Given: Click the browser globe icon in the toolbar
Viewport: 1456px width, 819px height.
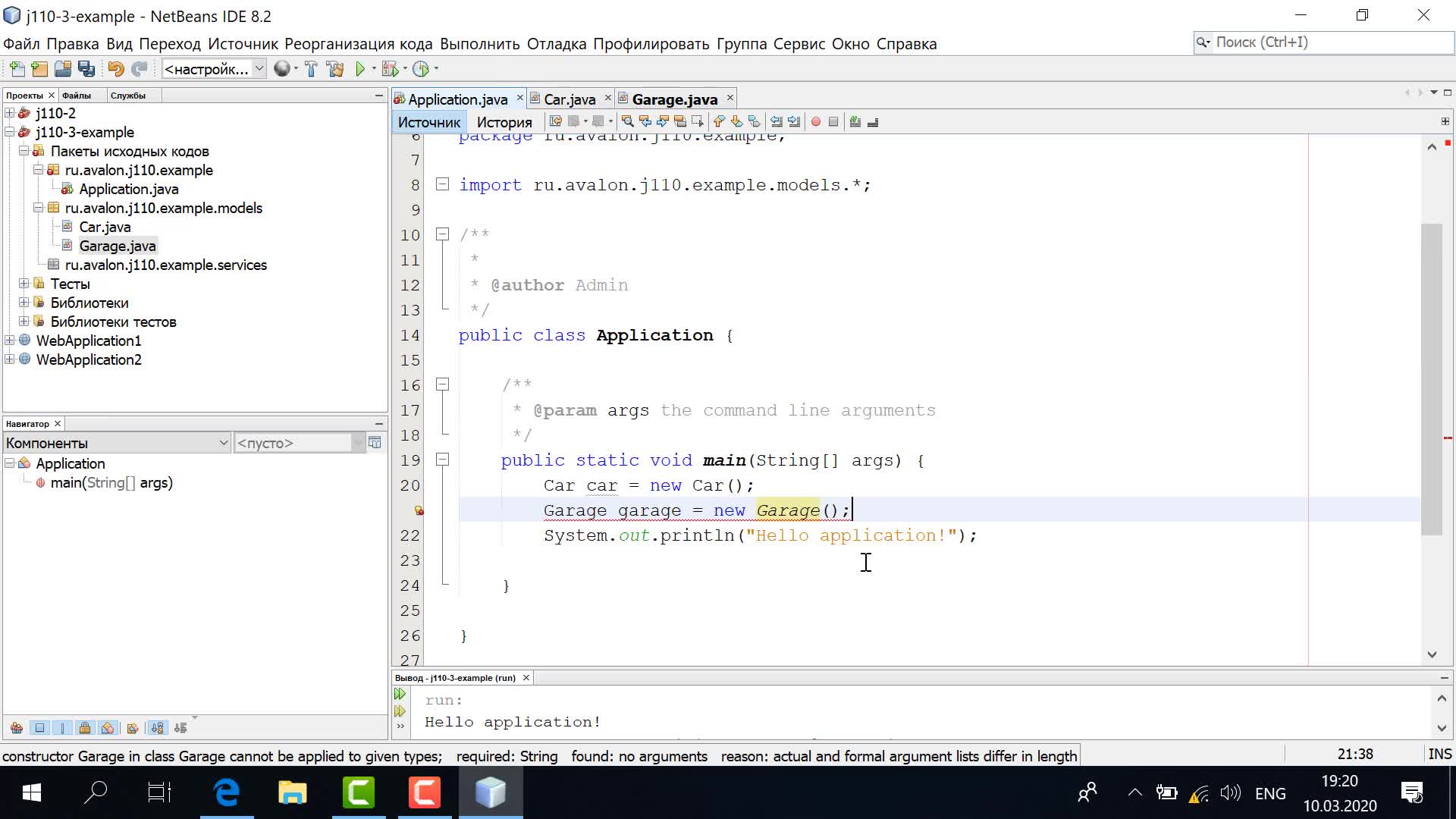Looking at the screenshot, I should pyautogui.click(x=282, y=69).
